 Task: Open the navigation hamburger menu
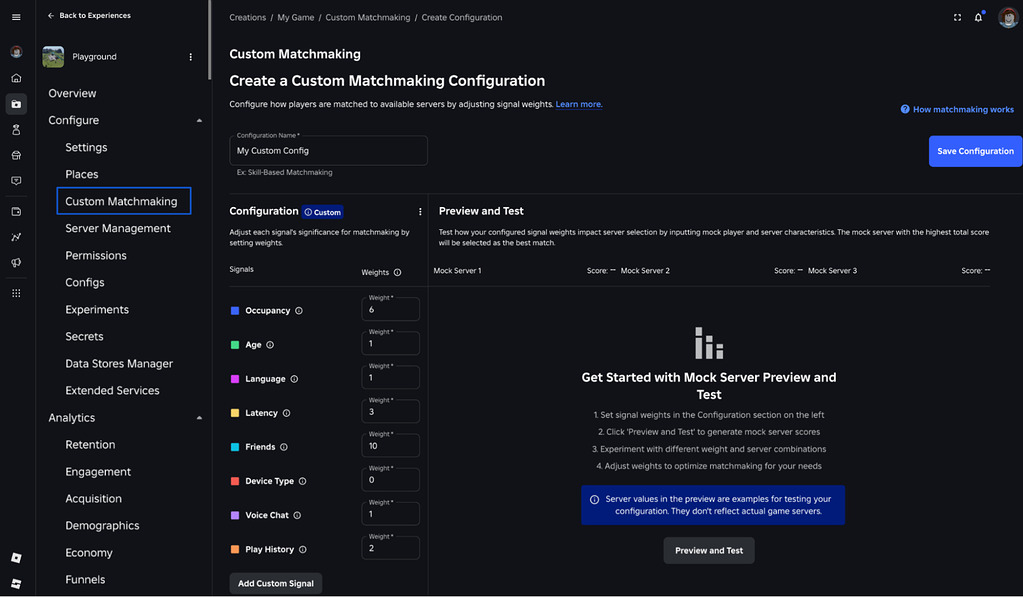15,15
